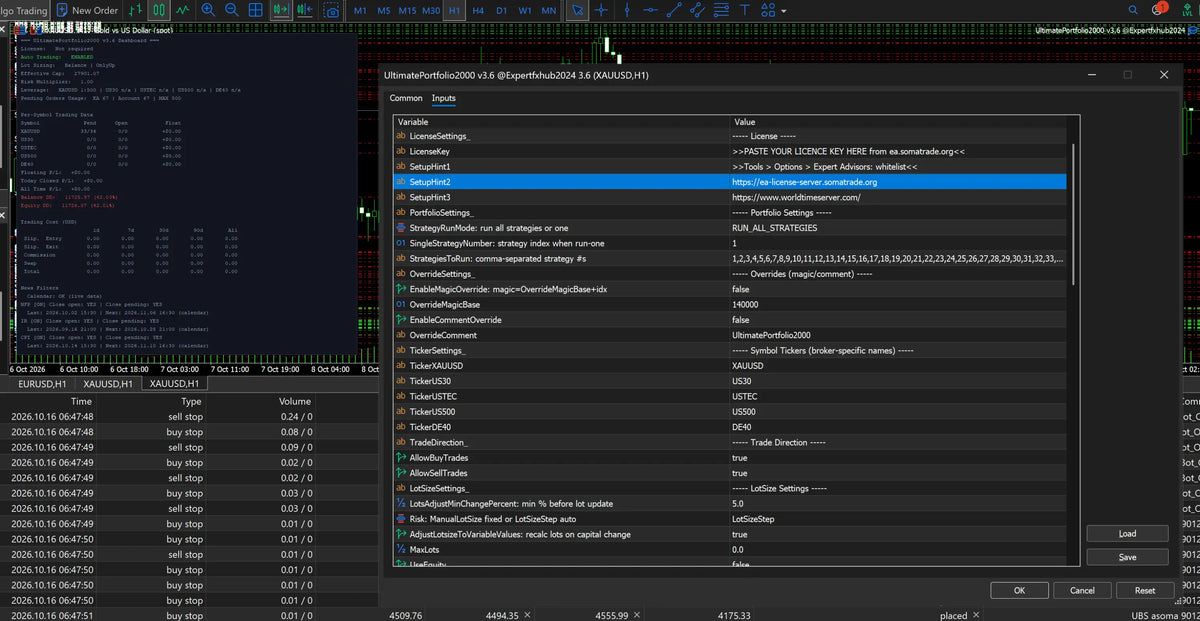Viewport: 1200px width, 621px height.
Task: Click the zoom in magnifier icon
Action: (x=208, y=10)
